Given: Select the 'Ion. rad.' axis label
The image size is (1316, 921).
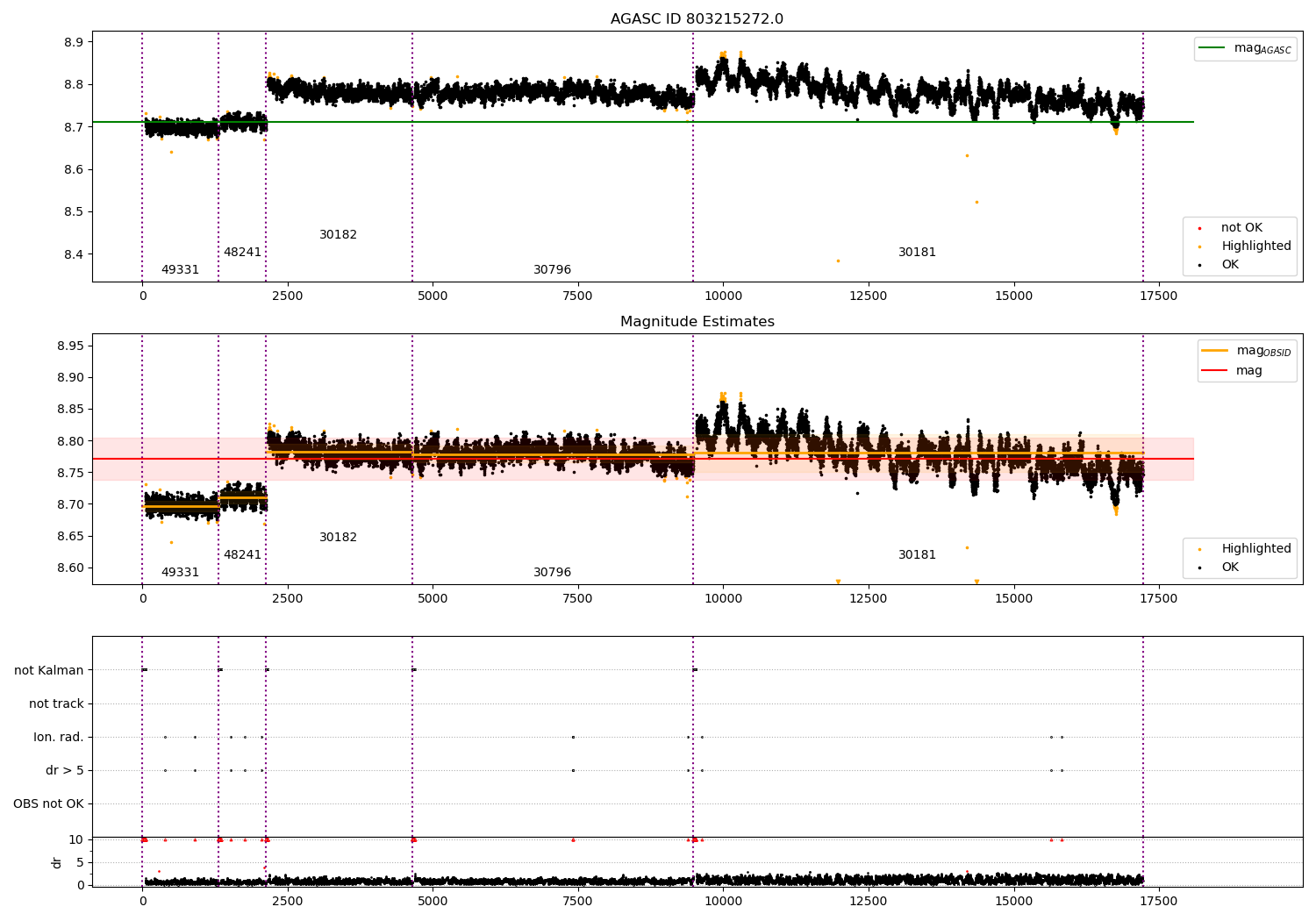Looking at the screenshot, I should tap(59, 738).
